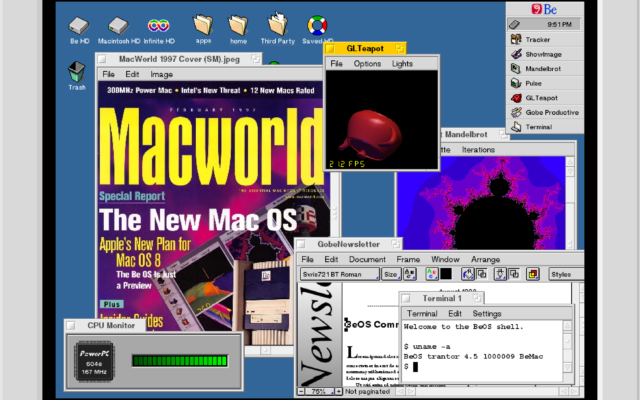The image size is (640, 400).
Task: Open the Be HD disk icon
Action: click(79, 26)
